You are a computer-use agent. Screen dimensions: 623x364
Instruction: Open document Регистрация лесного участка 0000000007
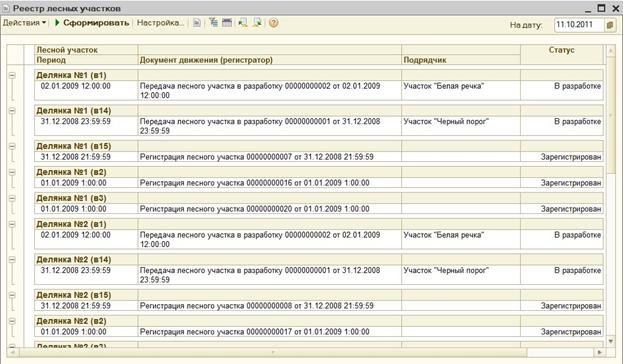tap(257, 157)
